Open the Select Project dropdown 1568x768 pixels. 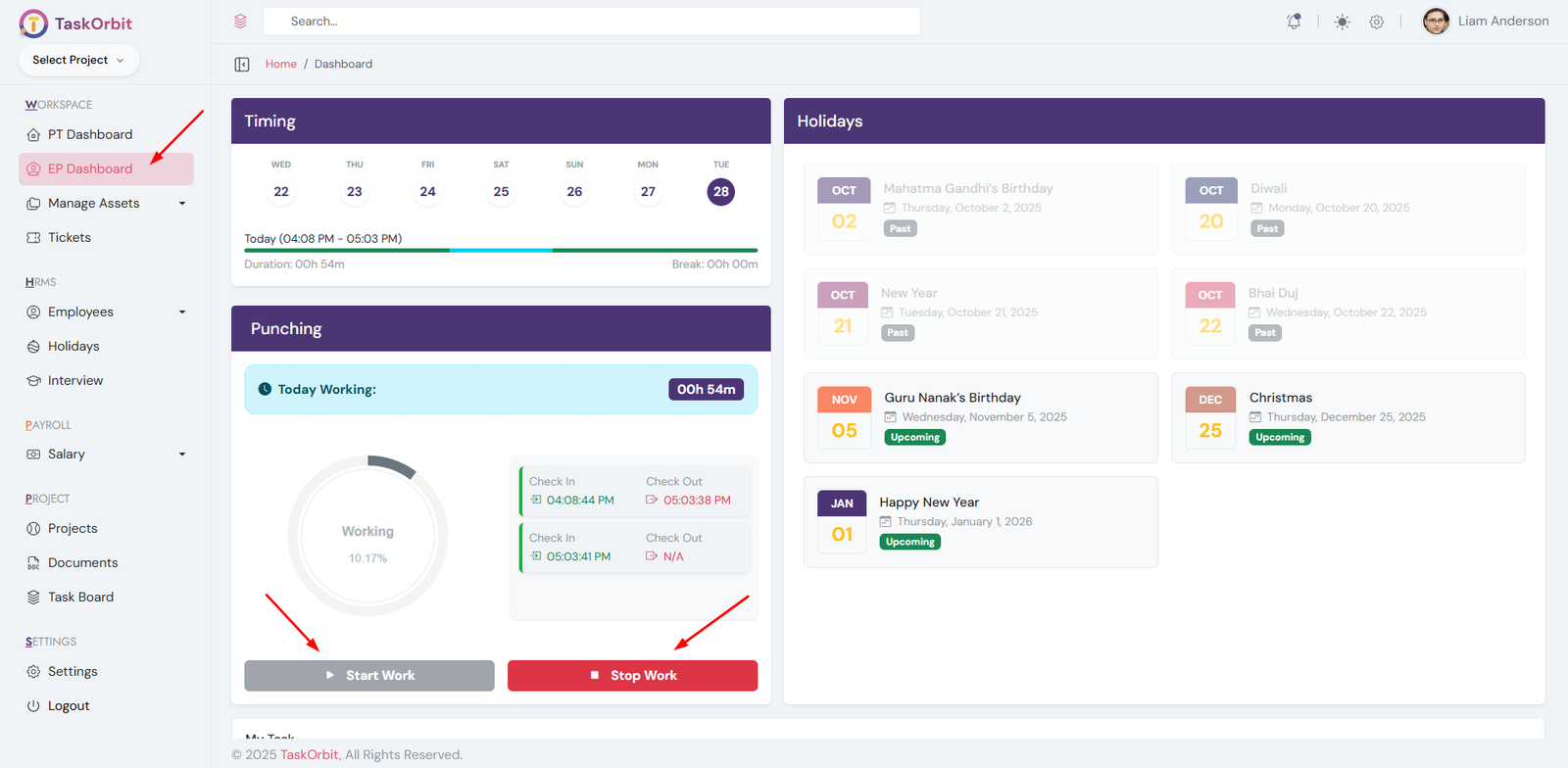pyautogui.click(x=78, y=60)
